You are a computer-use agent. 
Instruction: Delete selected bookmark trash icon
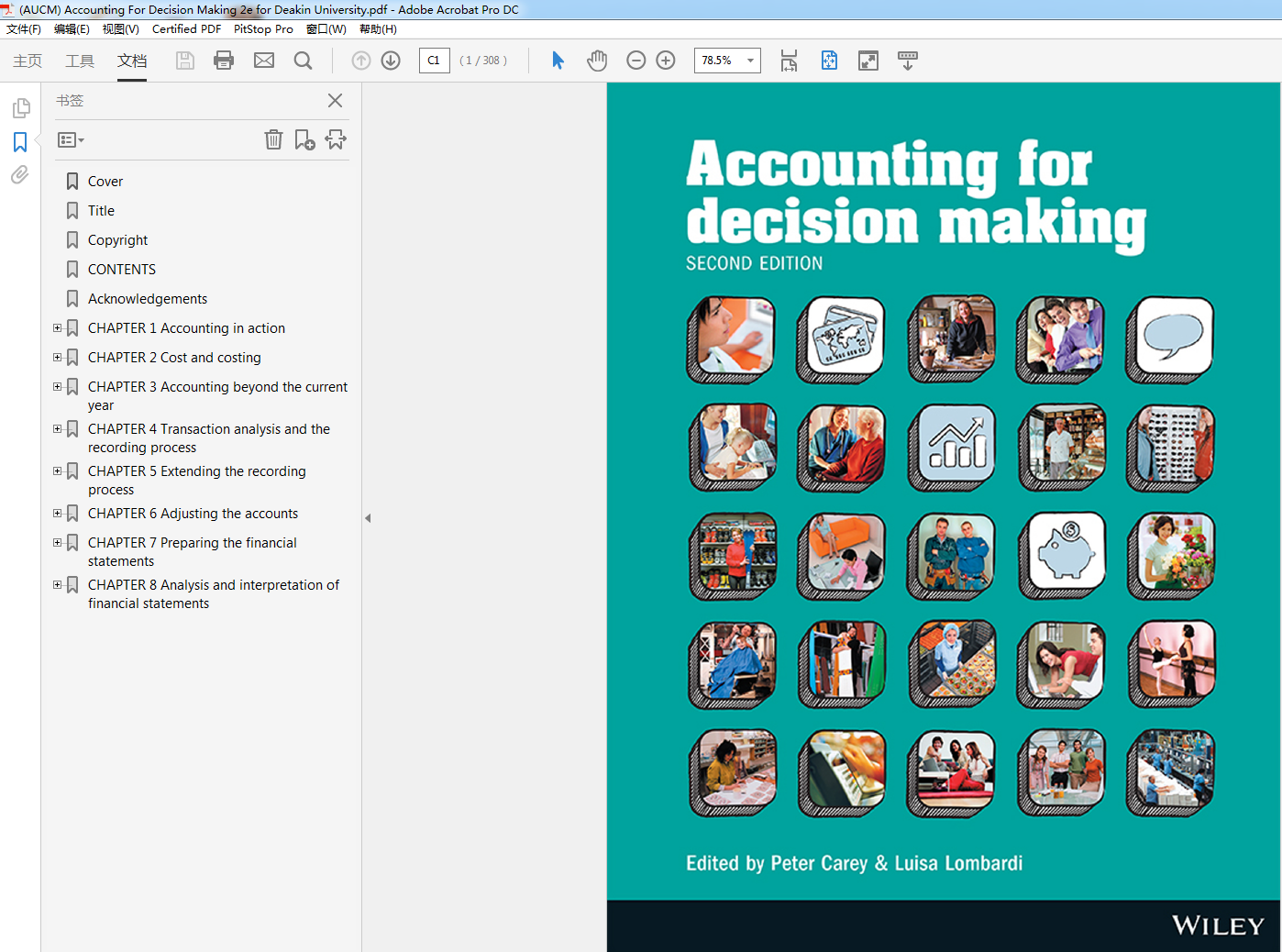tap(273, 139)
